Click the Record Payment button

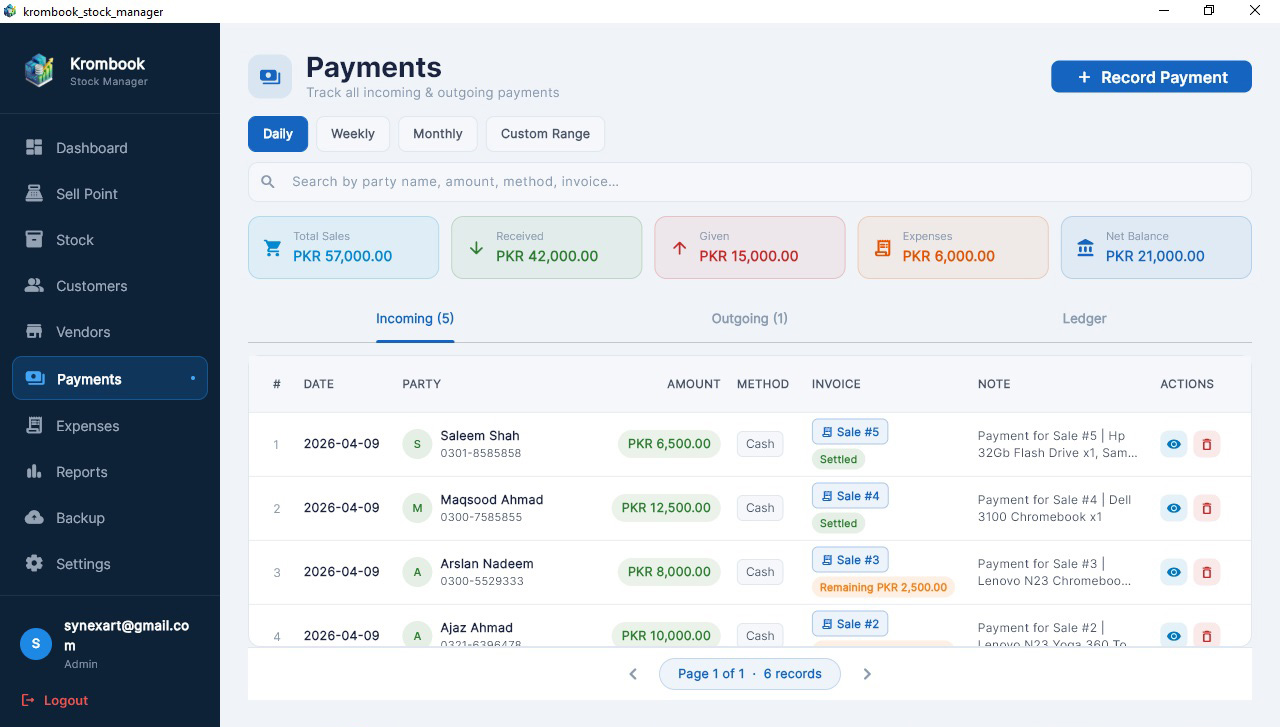click(1151, 76)
